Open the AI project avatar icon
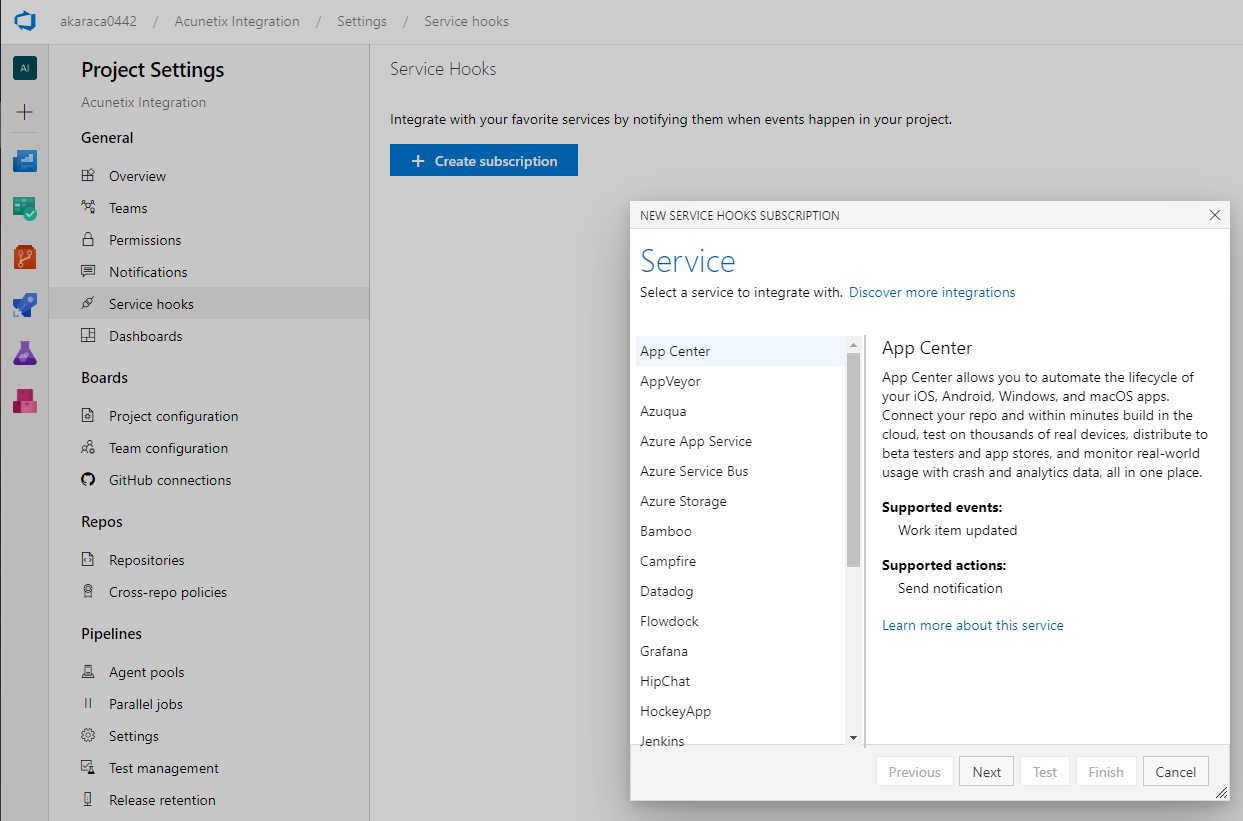The height and width of the screenshot is (821, 1243). click(25, 68)
